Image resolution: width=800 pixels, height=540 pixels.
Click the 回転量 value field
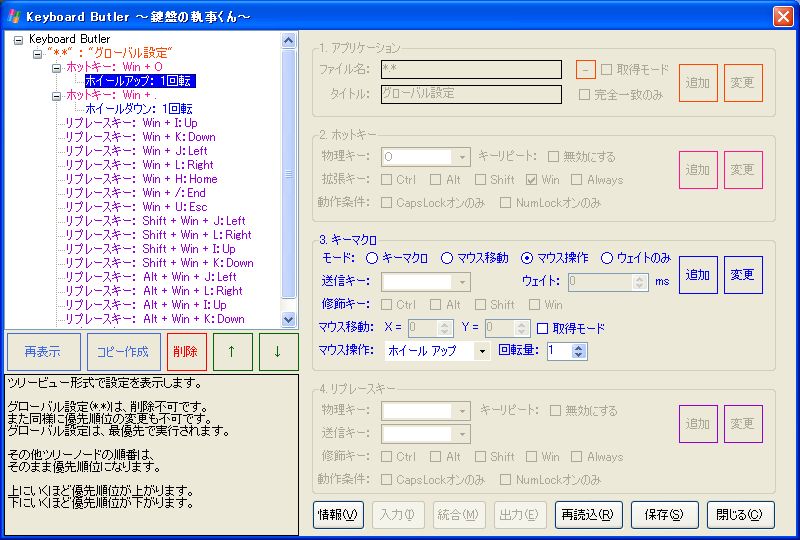559,351
